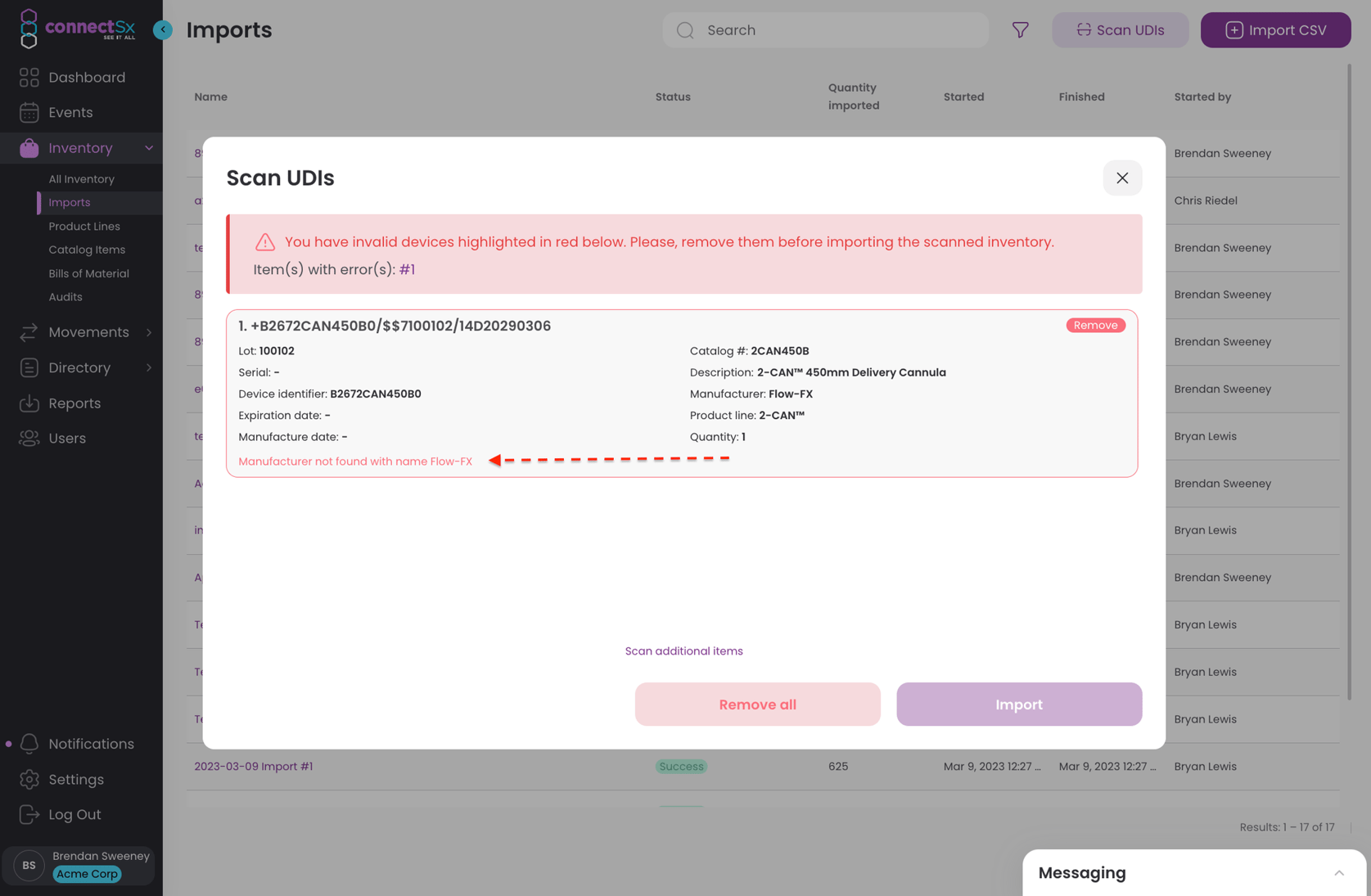This screenshot has width=1371, height=896.
Task: Click the Scan additional items link
Action: coord(683,651)
